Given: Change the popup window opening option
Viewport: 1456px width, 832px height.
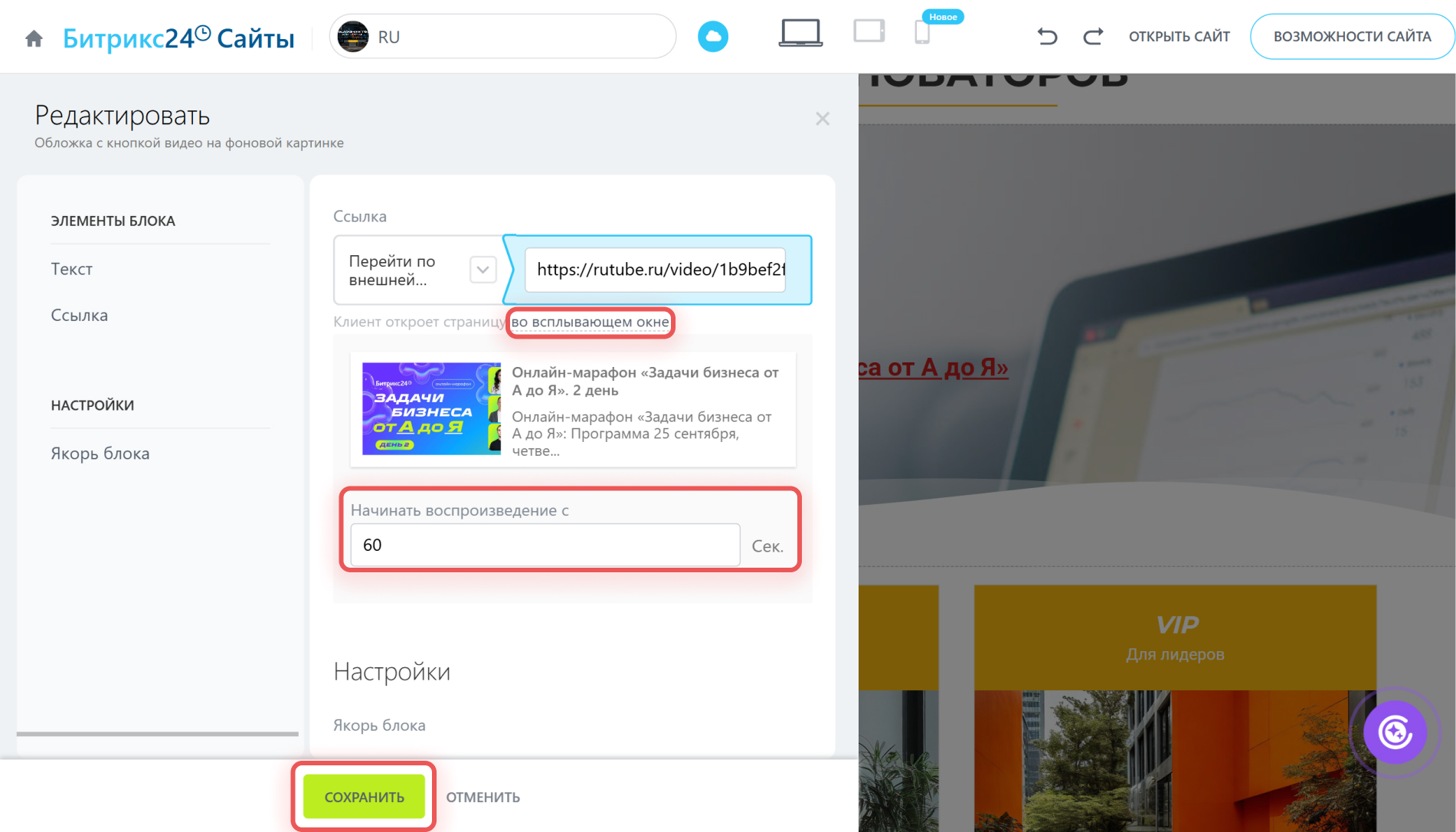Looking at the screenshot, I should tap(590, 323).
